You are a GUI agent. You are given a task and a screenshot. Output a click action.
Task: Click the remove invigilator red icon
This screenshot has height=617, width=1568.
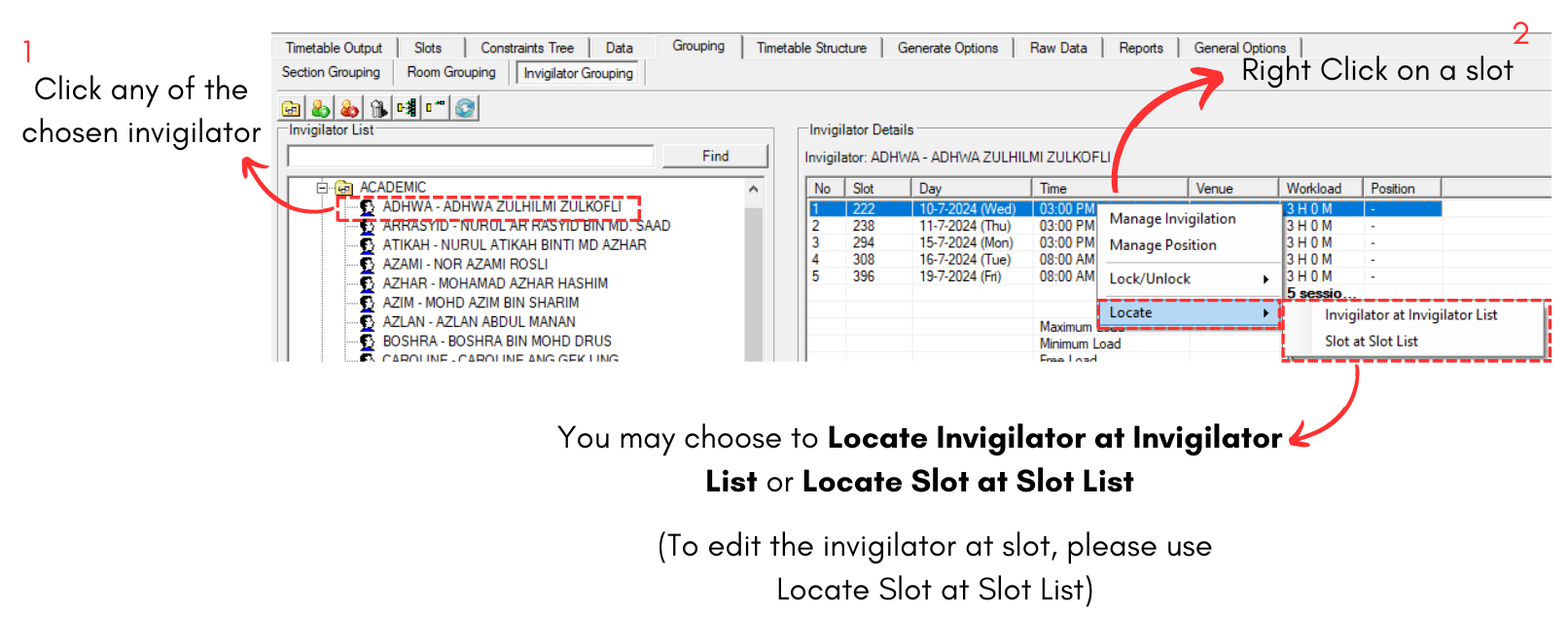349,108
